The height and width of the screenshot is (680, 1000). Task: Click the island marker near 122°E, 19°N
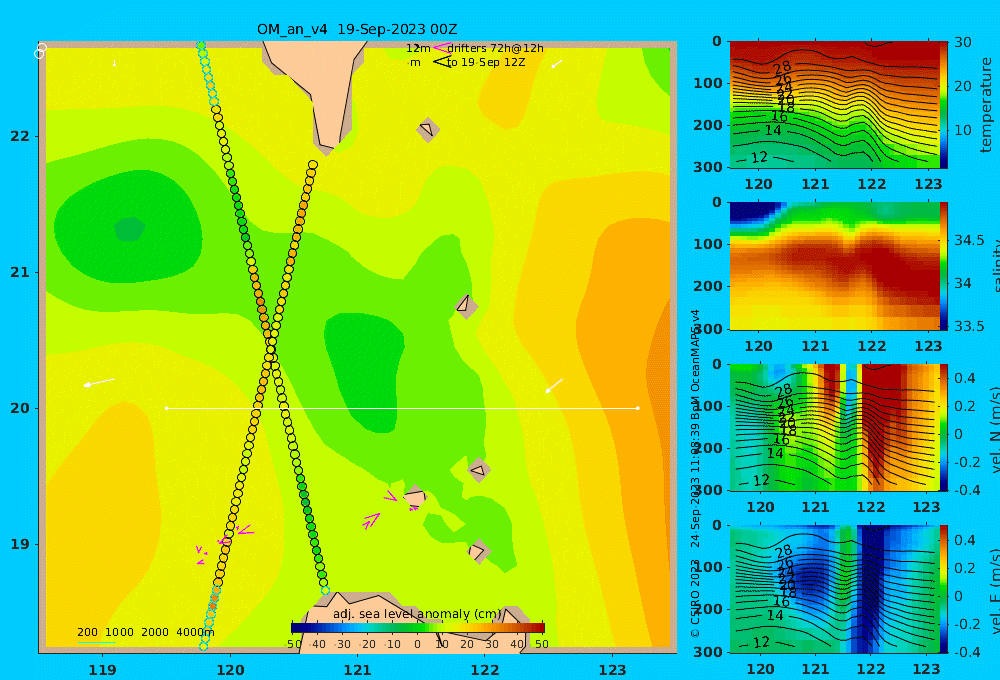click(478, 551)
